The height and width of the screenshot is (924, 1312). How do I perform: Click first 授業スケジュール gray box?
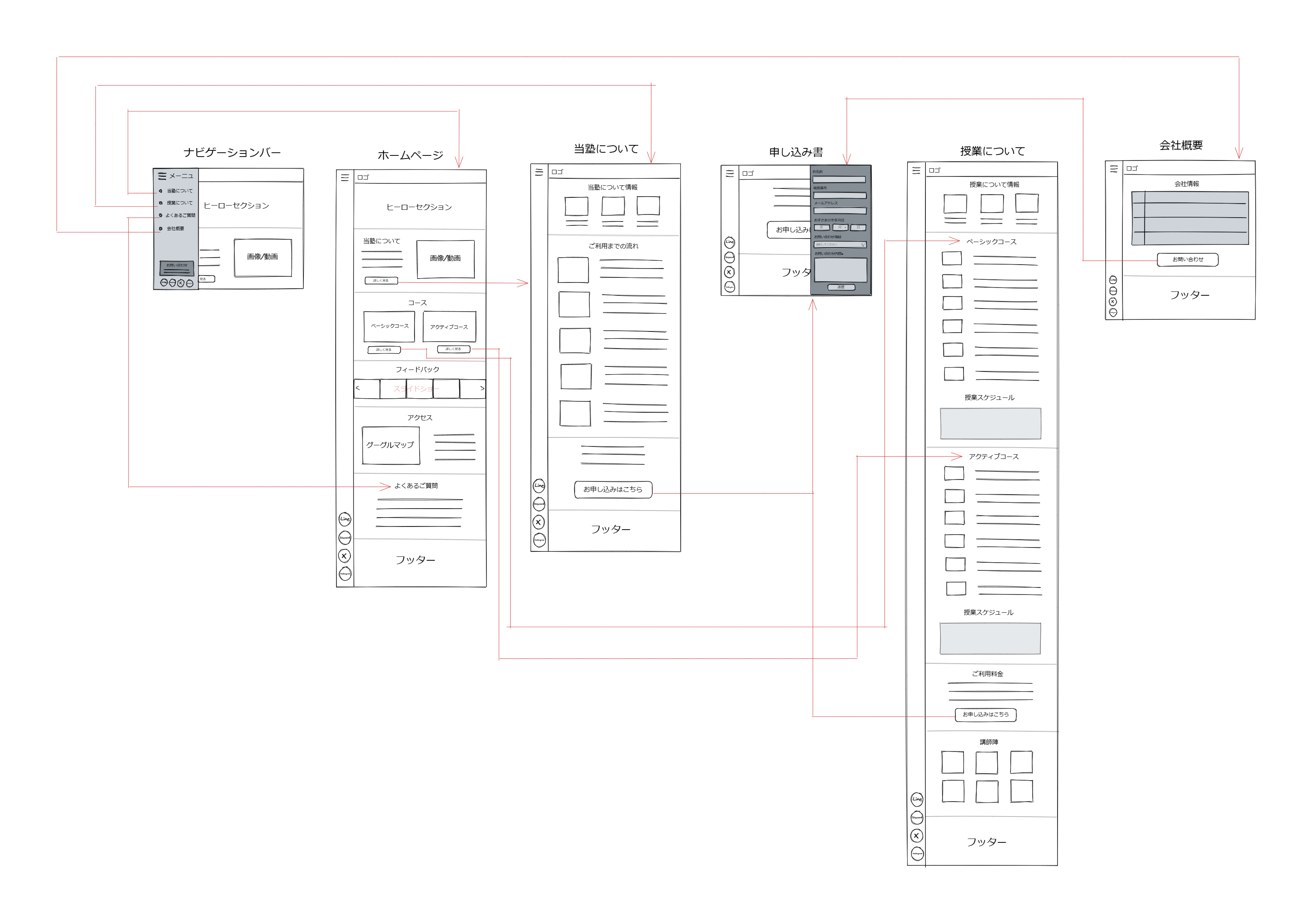point(991,423)
